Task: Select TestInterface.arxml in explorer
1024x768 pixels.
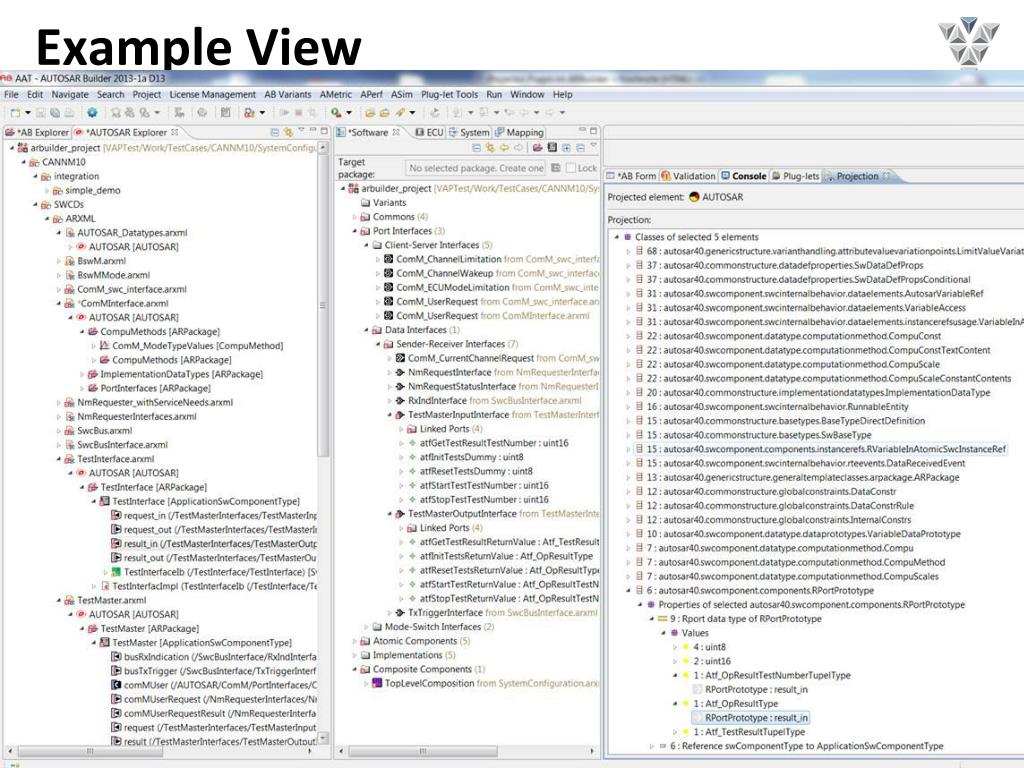Action: 116,459
